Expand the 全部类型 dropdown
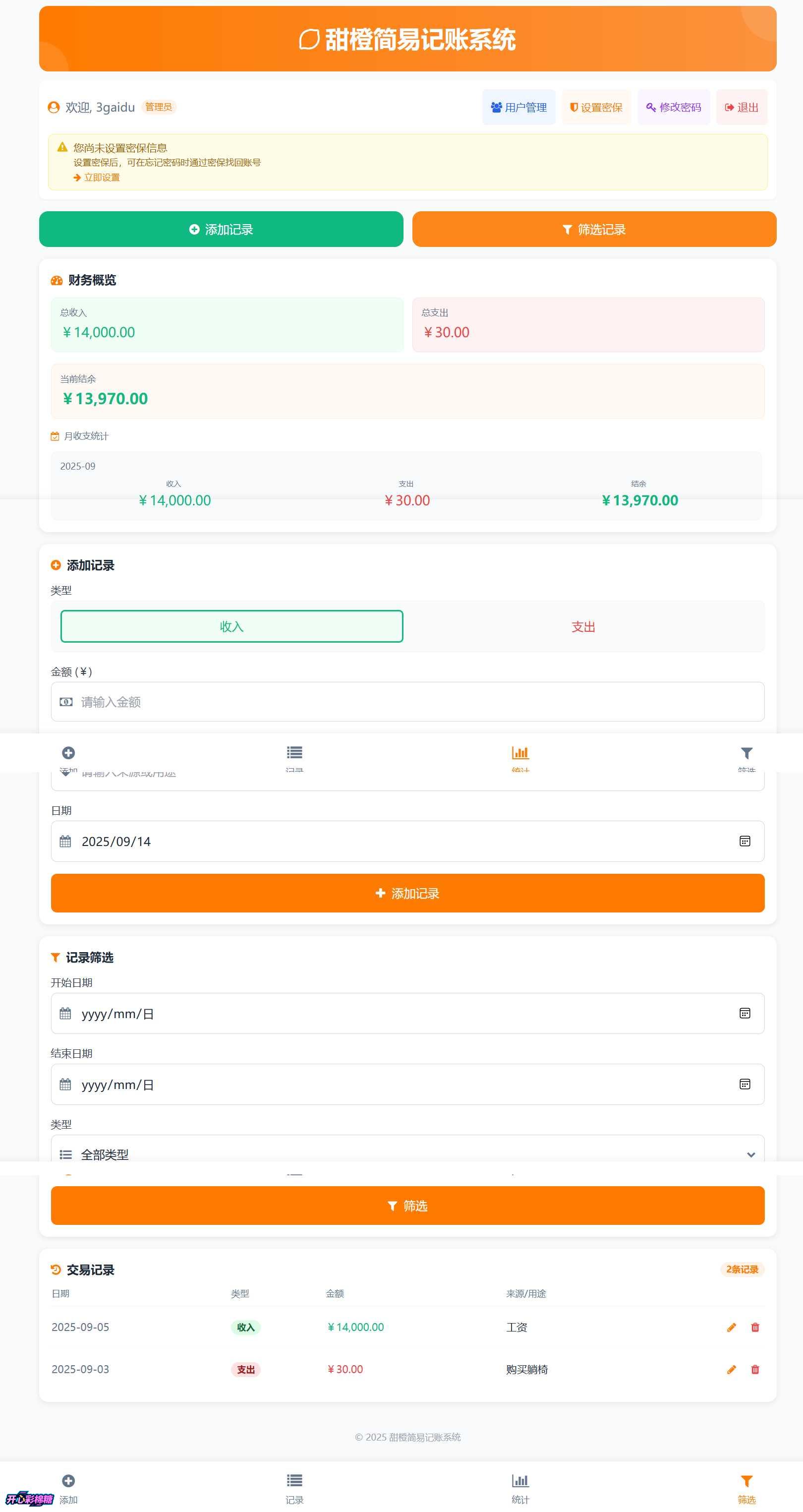 click(x=407, y=1153)
